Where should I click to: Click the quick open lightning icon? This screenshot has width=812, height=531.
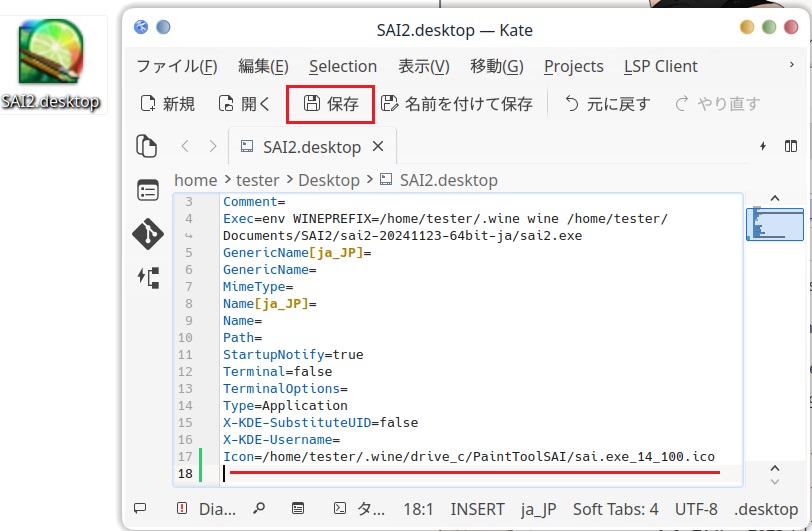pos(763,147)
